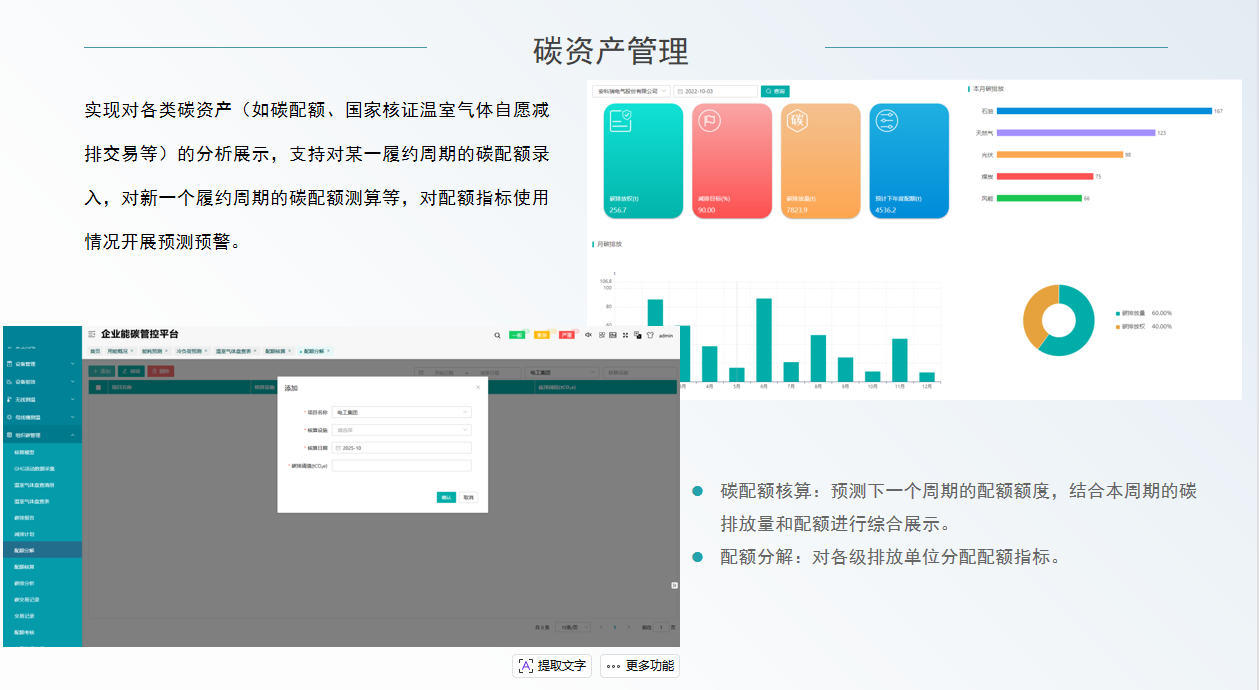This screenshot has width=1259, height=690.
Task: Click the mute speaker icon
Action: 589,335
